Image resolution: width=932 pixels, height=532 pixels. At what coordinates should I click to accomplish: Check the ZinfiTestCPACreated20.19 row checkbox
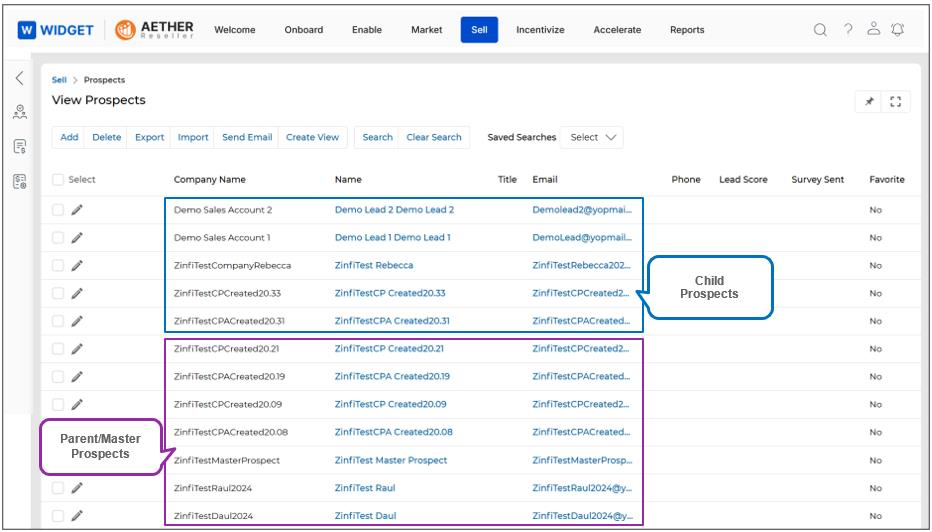58,376
